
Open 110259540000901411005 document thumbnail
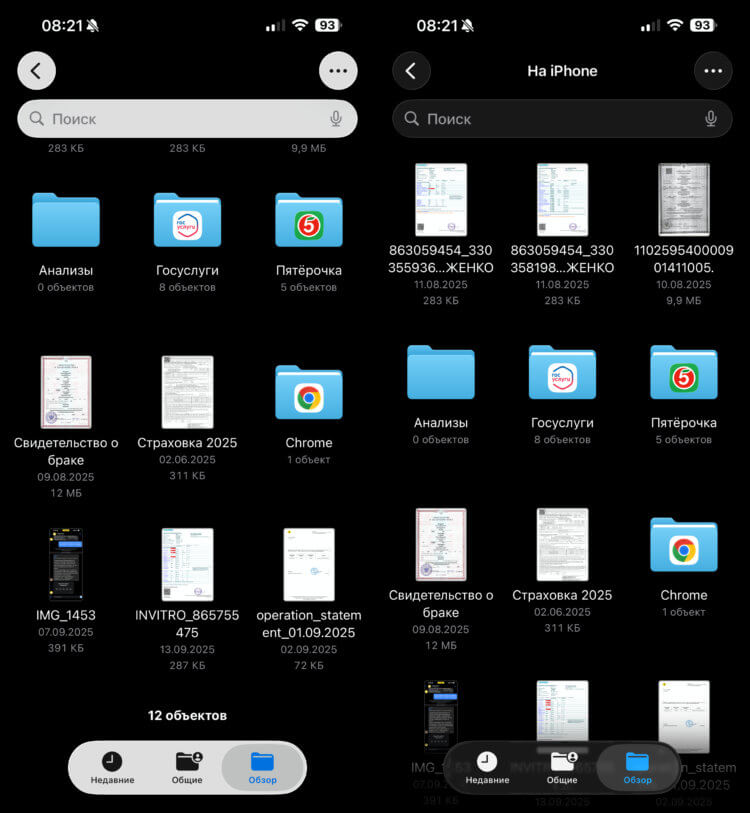(684, 200)
